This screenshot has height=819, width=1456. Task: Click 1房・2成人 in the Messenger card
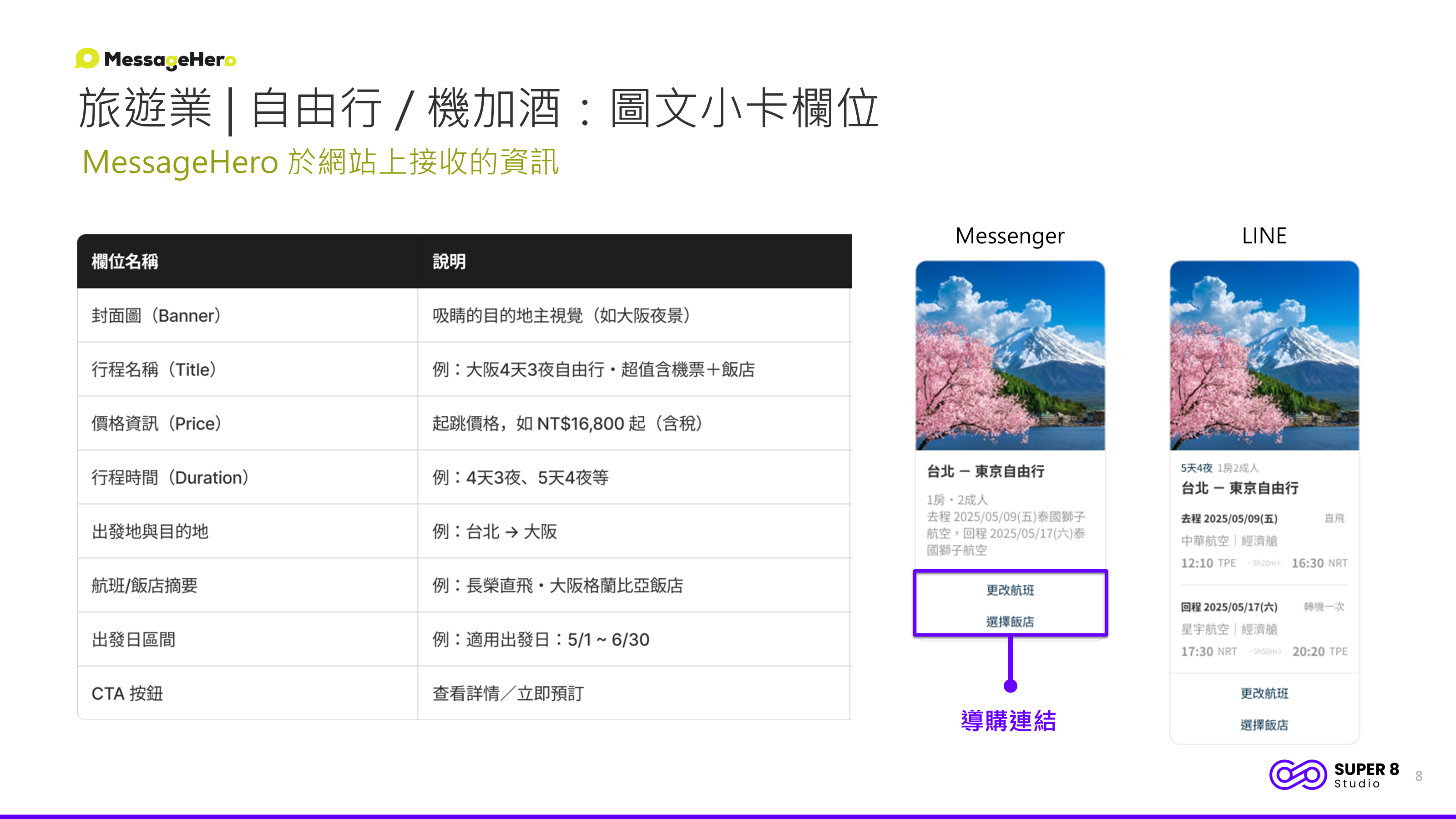[957, 500]
